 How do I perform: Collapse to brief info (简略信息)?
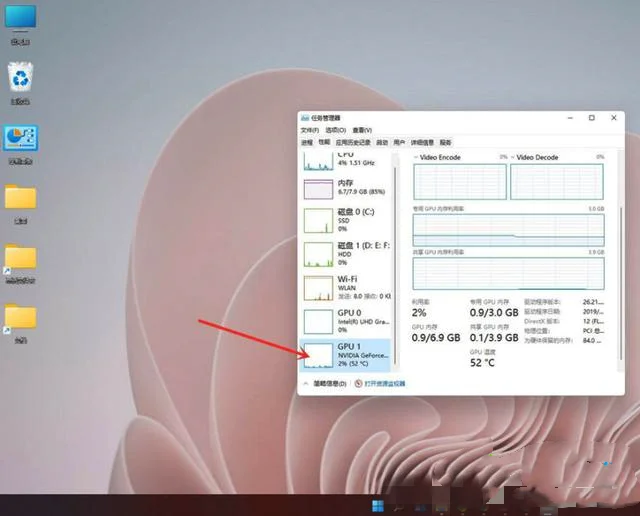click(x=327, y=383)
